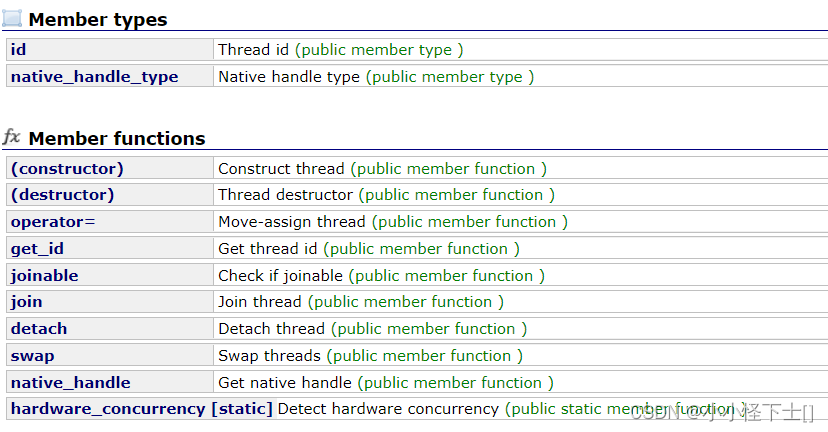The image size is (828, 432).
Task: Open the get_id function link
Action: 37,249
